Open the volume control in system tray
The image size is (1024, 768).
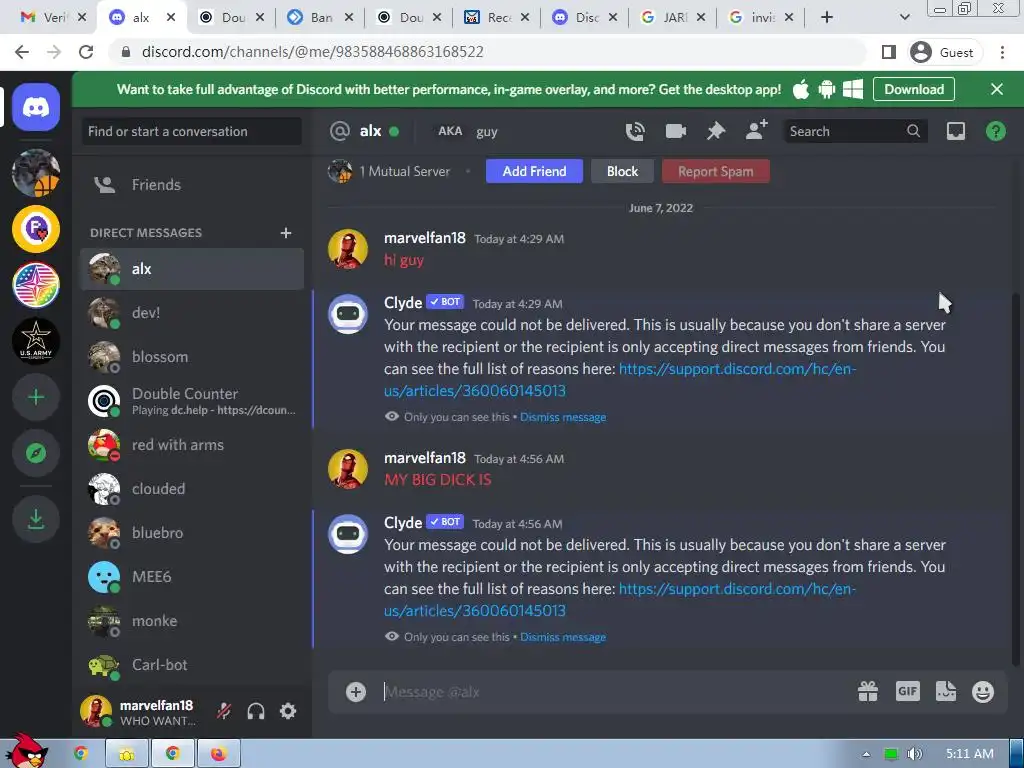tap(914, 754)
